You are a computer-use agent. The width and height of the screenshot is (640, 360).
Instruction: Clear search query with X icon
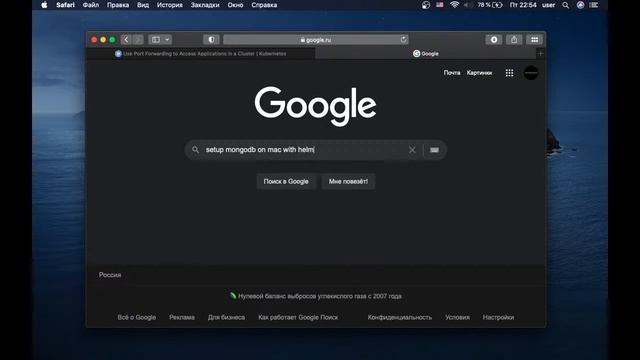pos(412,150)
